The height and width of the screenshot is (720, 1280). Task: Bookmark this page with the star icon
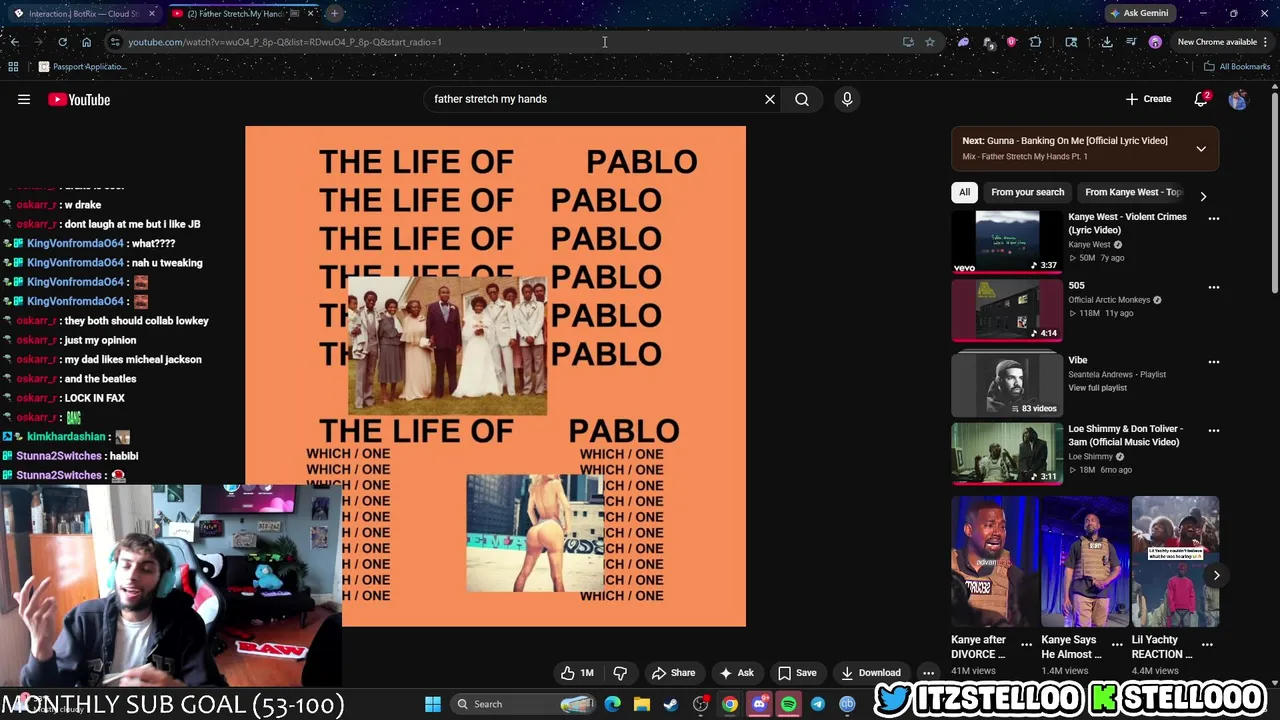tap(930, 42)
